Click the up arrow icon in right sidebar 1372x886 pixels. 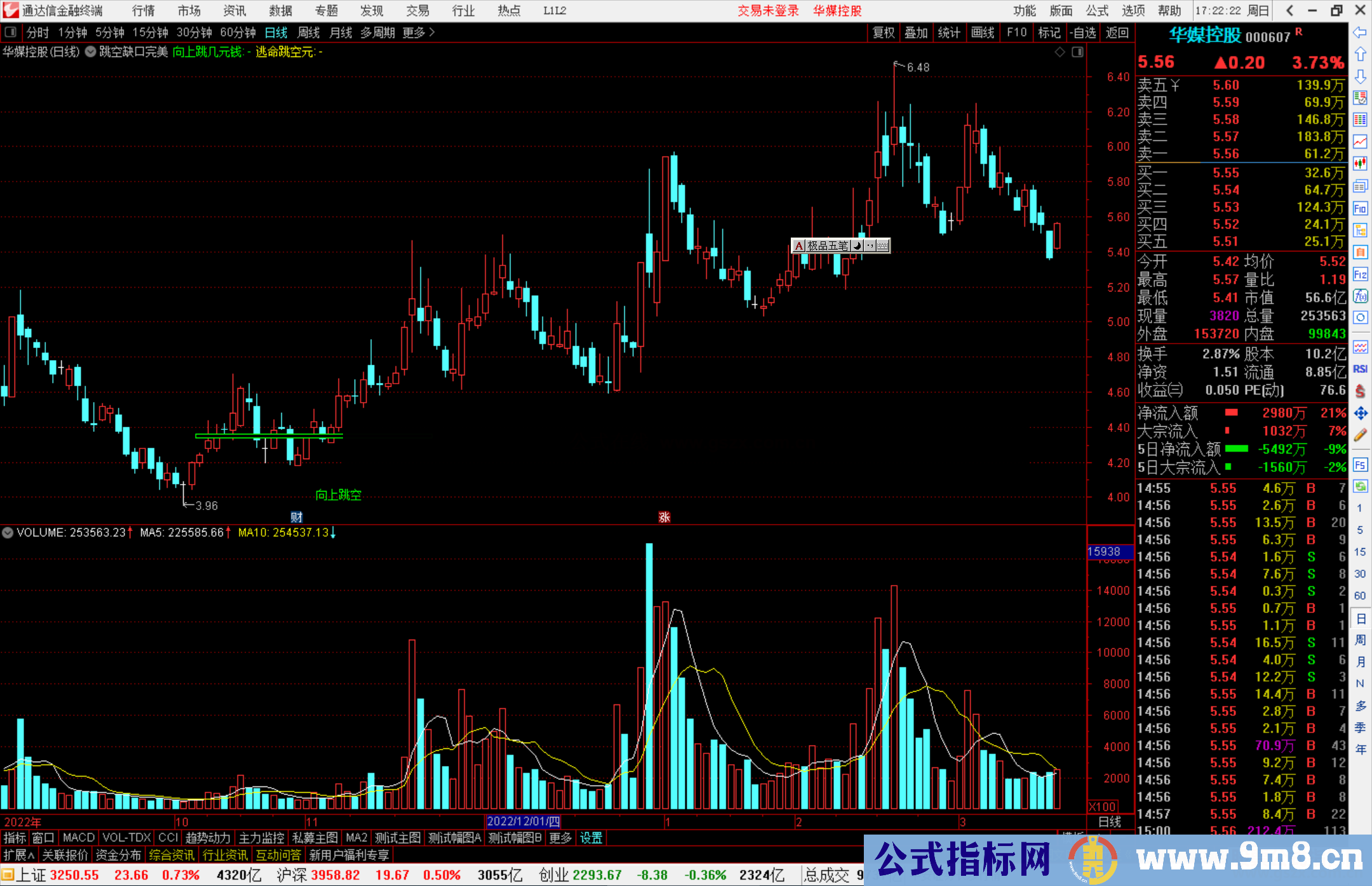pos(1360,55)
